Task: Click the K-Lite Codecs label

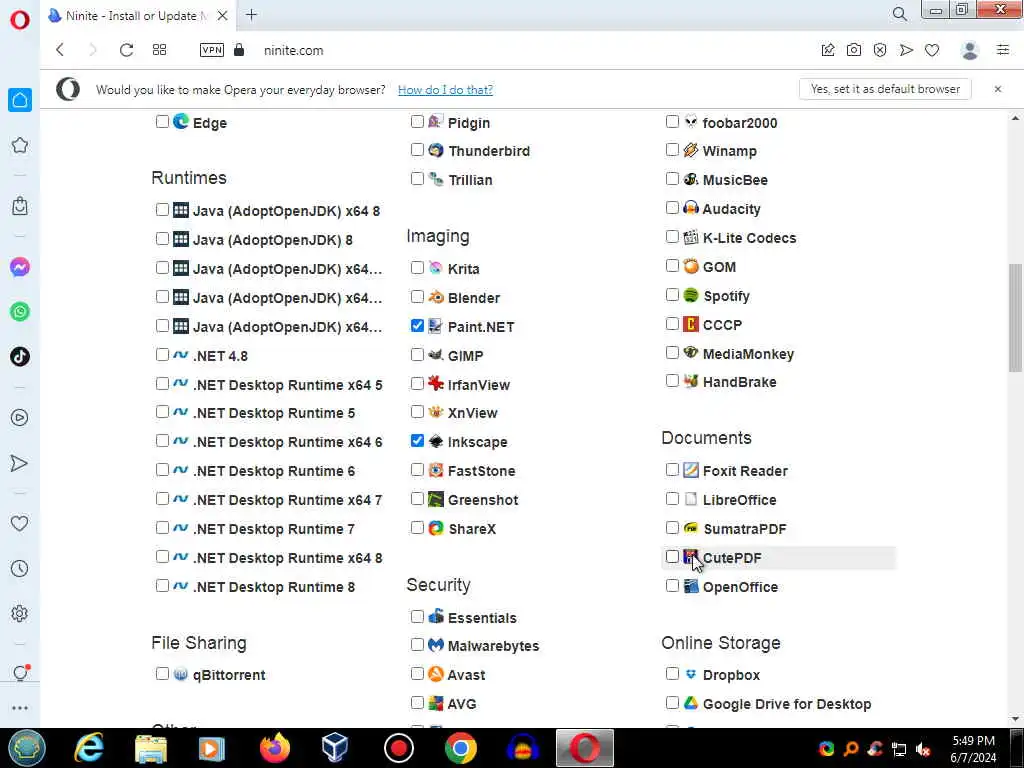Action: 750,238
